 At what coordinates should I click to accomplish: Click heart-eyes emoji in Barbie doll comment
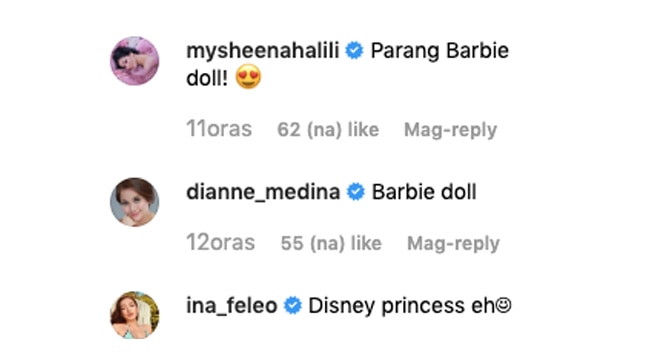click(248, 77)
